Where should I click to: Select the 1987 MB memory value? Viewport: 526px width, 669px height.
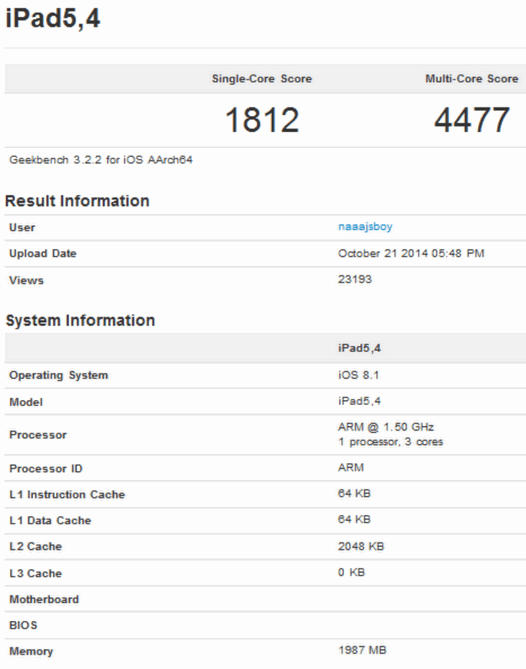[x=362, y=651]
